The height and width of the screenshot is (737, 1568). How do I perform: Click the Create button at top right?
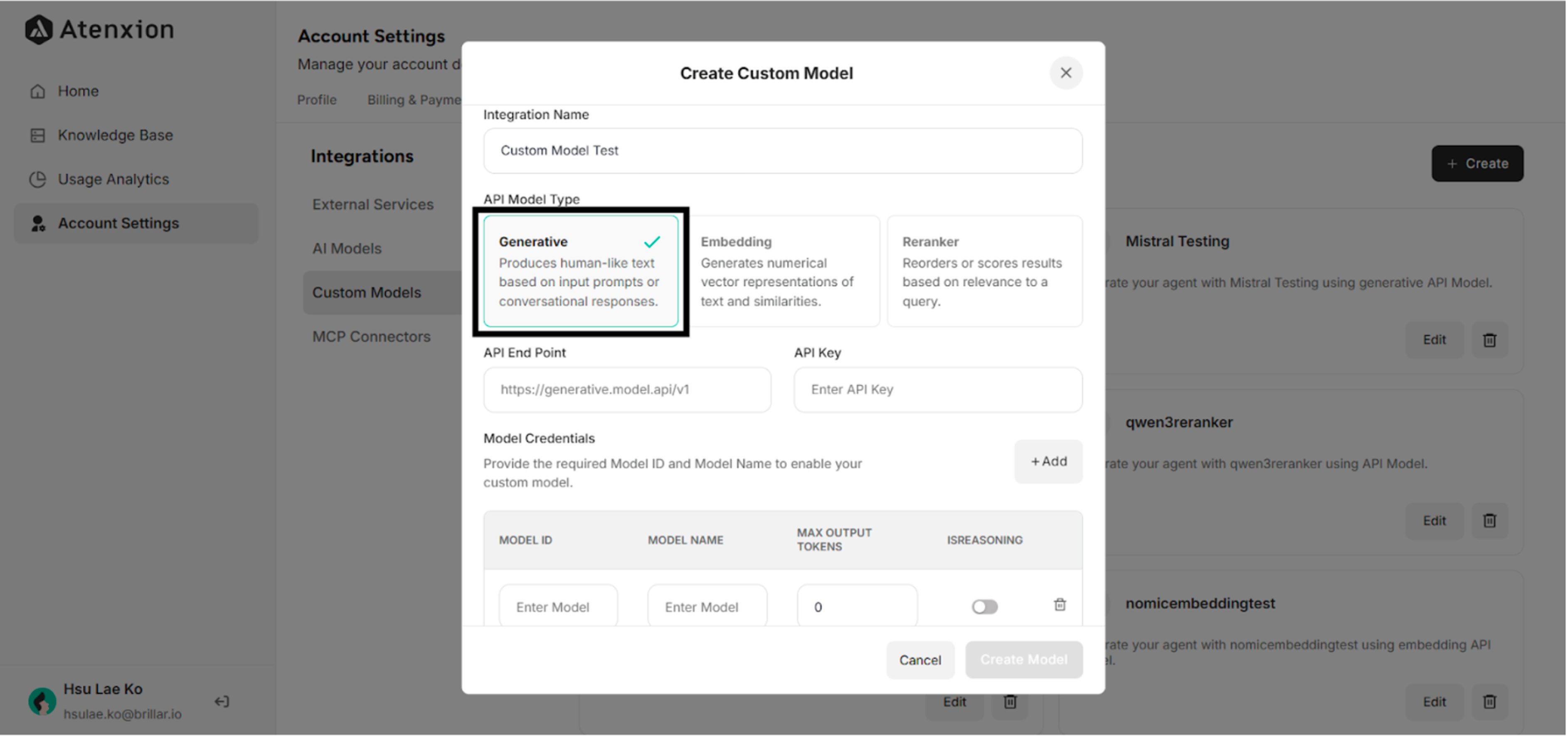point(1477,163)
